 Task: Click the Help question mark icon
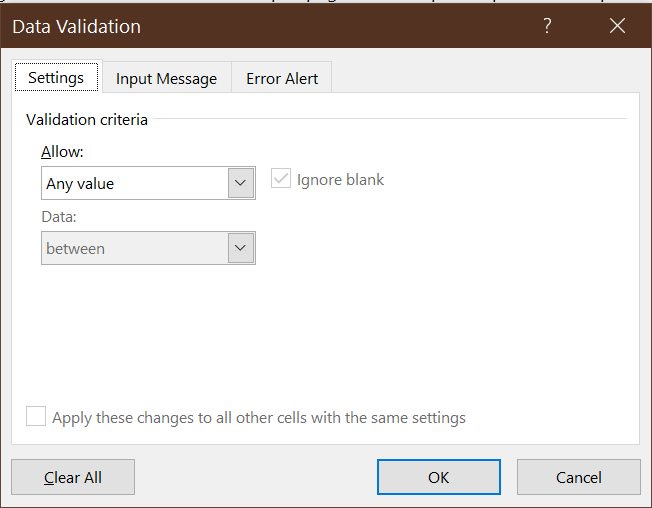point(547,27)
